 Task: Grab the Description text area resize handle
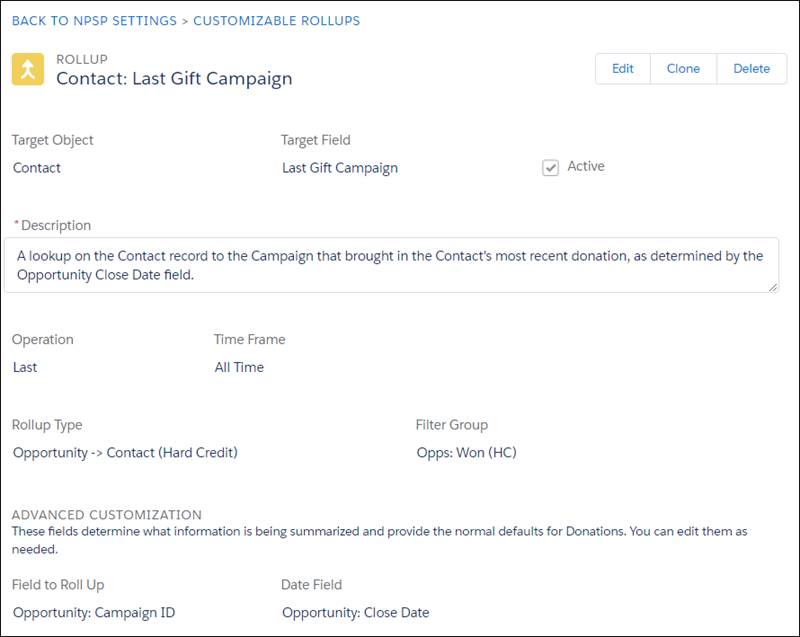coord(773,287)
